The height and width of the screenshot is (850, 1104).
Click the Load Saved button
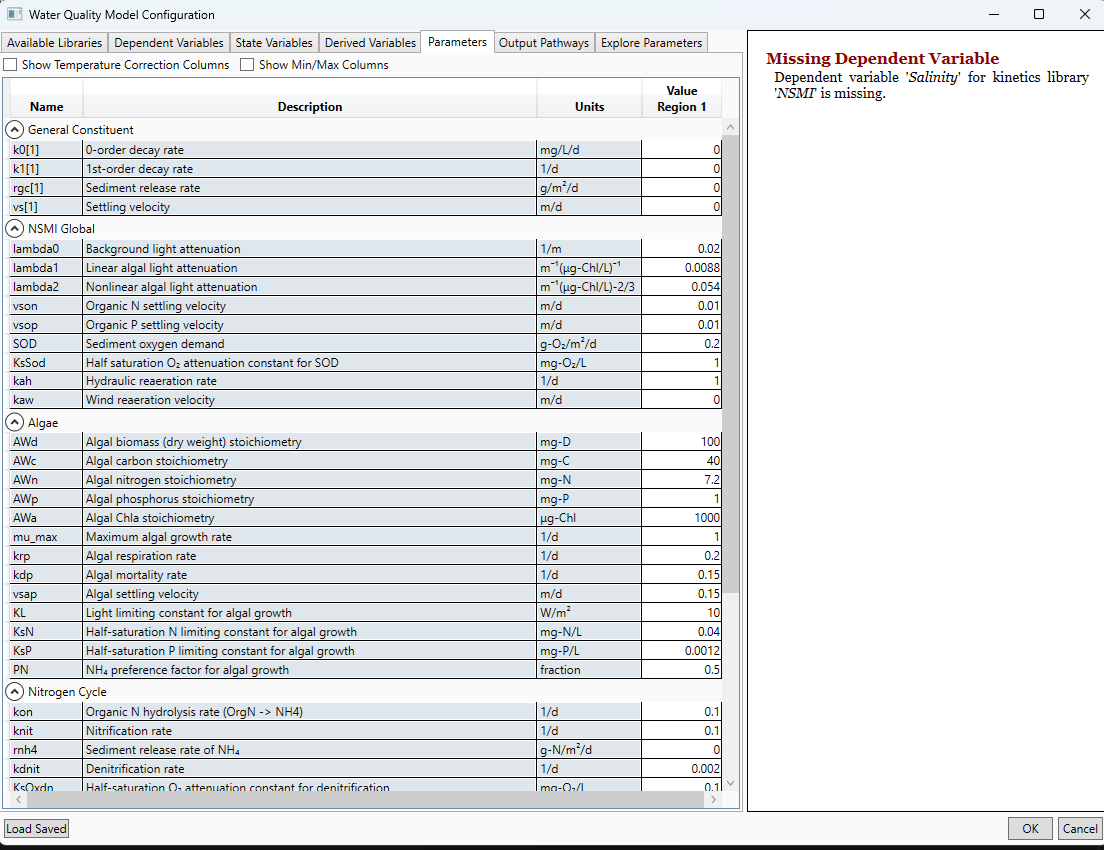click(37, 829)
